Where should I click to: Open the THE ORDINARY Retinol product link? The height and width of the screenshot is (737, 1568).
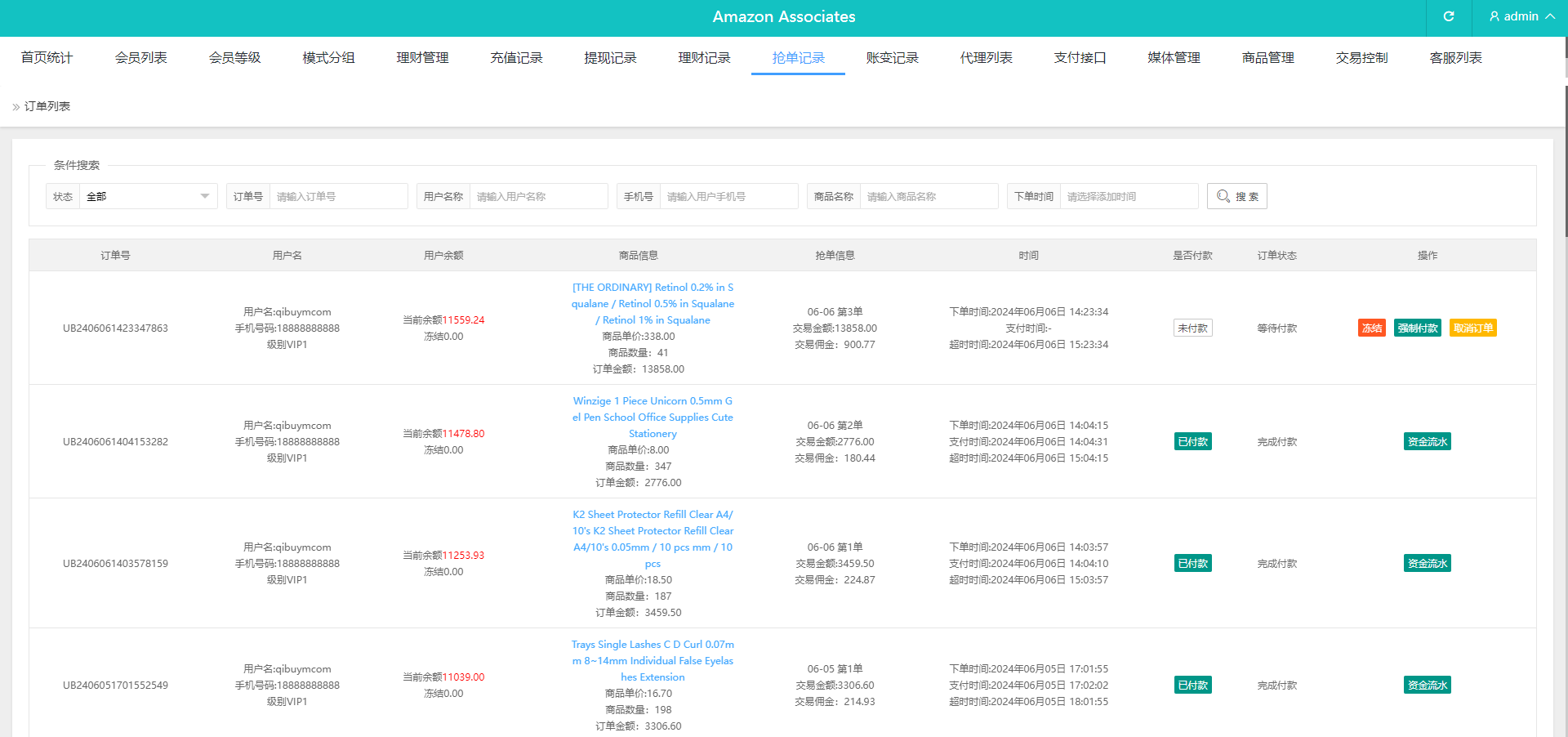pyautogui.click(x=653, y=304)
